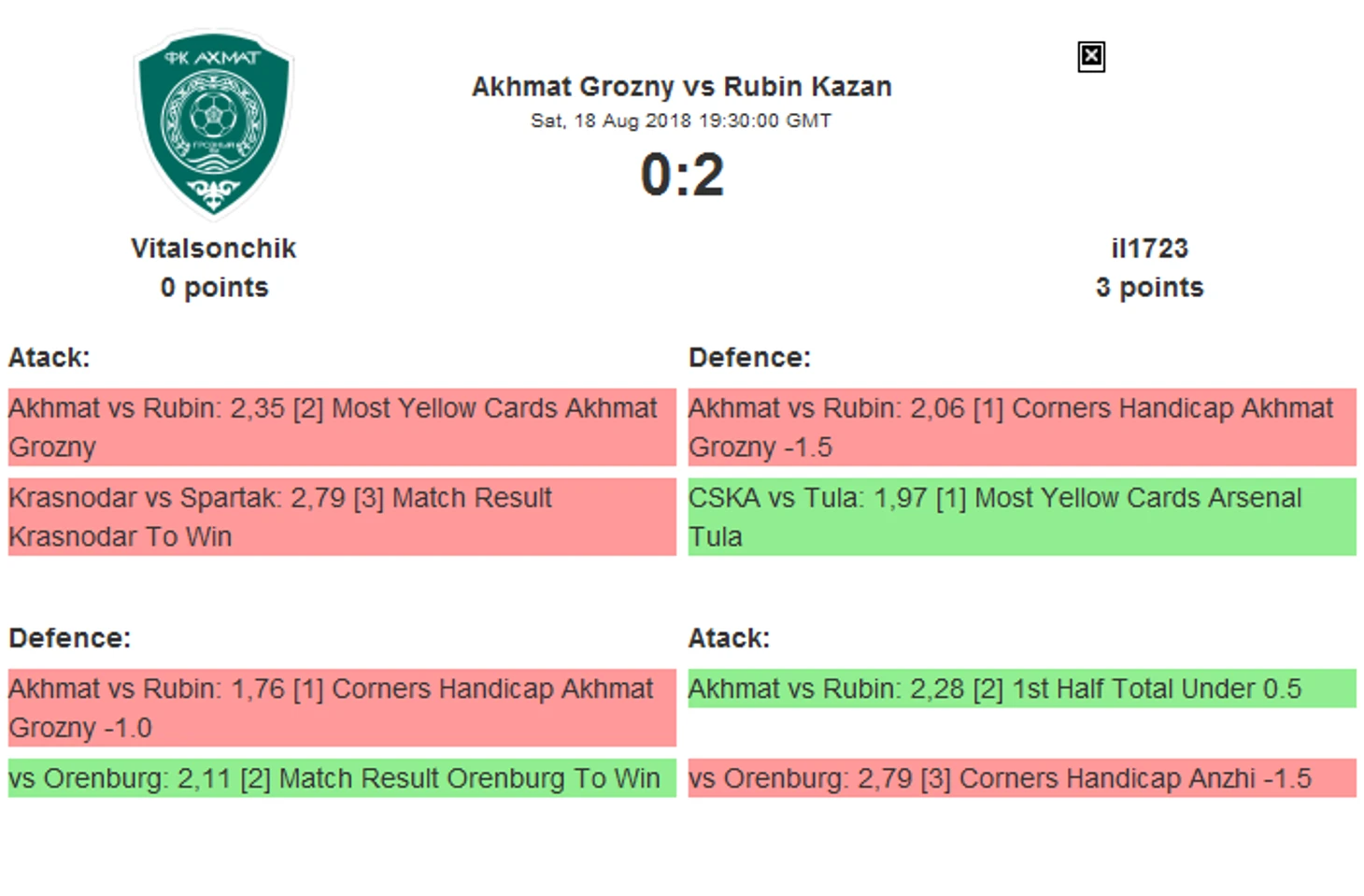Viewport: 1364px width, 896px height.
Task: Select the Krasnodar To Win match result bet
Action: [x=342, y=517]
